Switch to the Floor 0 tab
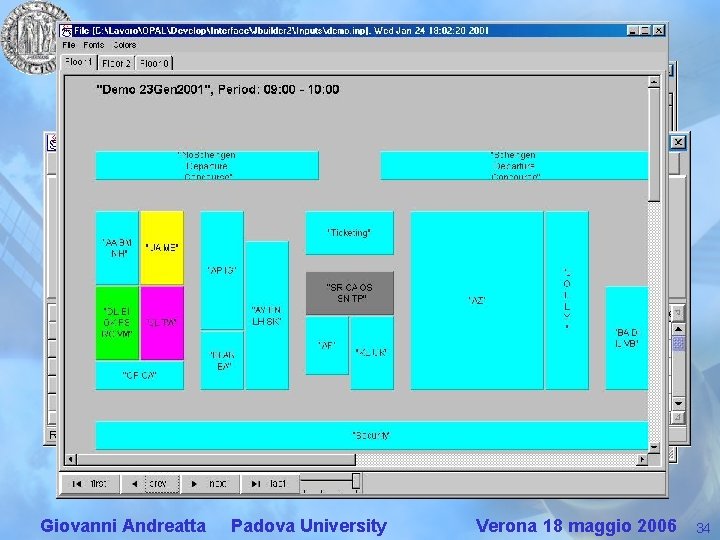 point(154,63)
